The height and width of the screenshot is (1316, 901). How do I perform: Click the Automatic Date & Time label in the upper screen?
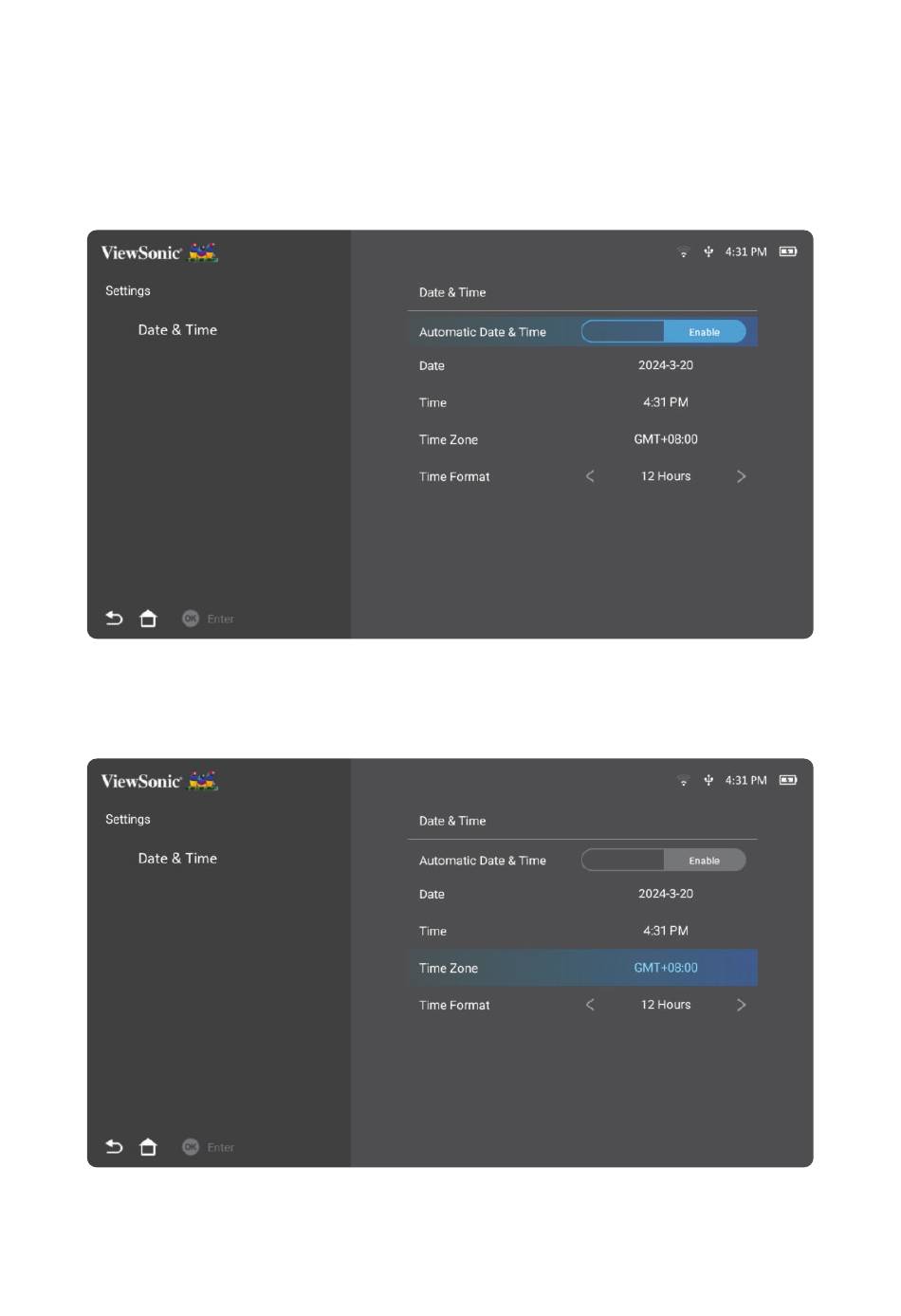(x=483, y=333)
